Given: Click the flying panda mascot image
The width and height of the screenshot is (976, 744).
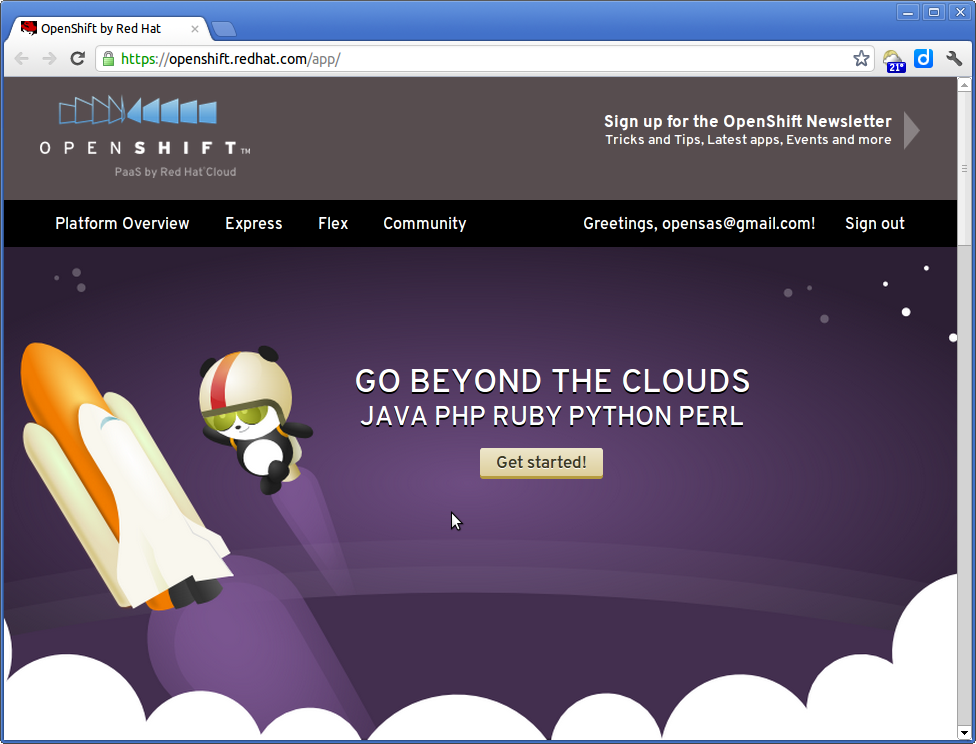Looking at the screenshot, I should (x=255, y=418).
